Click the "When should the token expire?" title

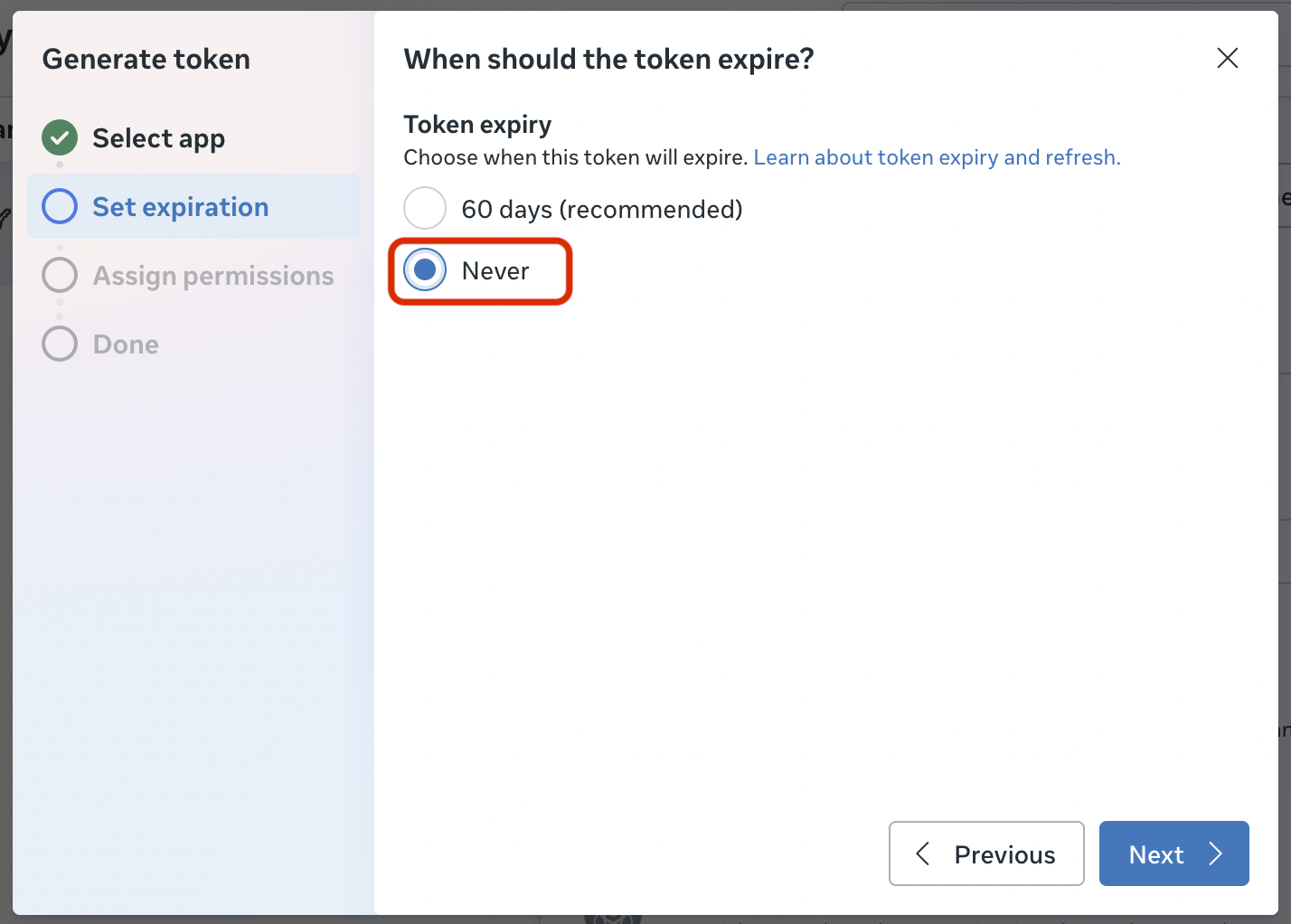pos(608,60)
